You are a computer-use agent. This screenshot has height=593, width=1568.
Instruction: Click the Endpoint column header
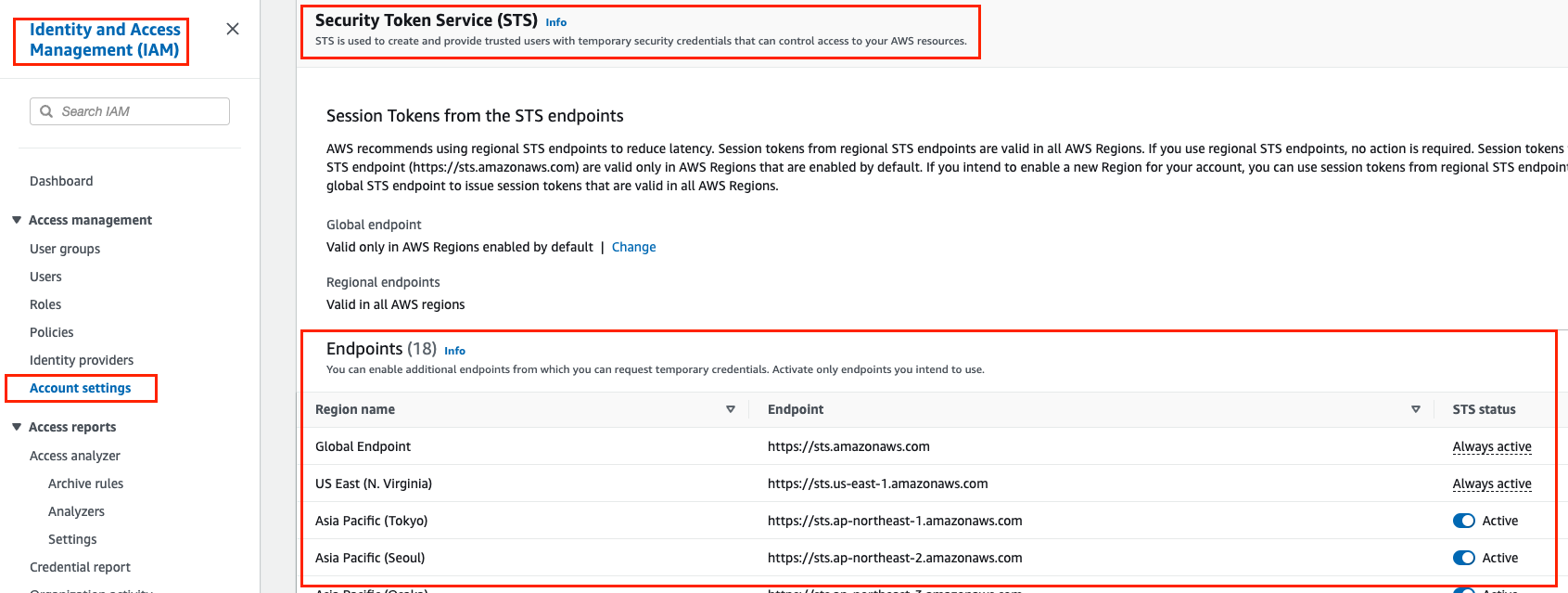click(796, 409)
